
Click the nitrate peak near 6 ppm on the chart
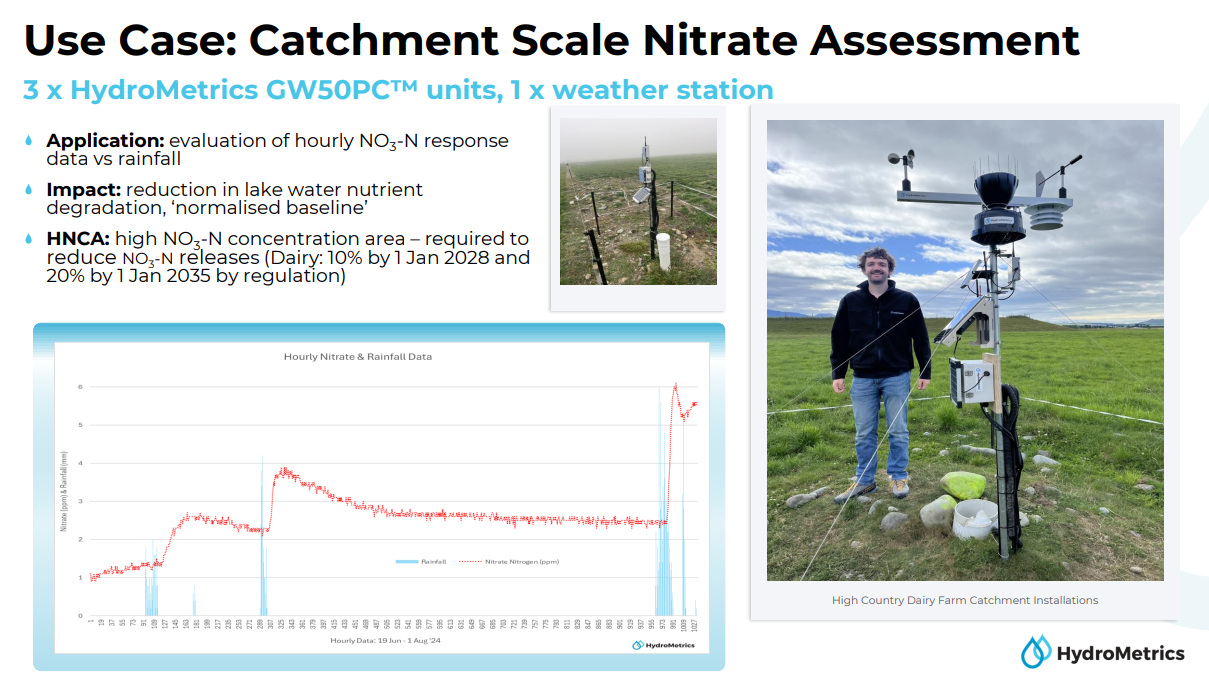675,385
